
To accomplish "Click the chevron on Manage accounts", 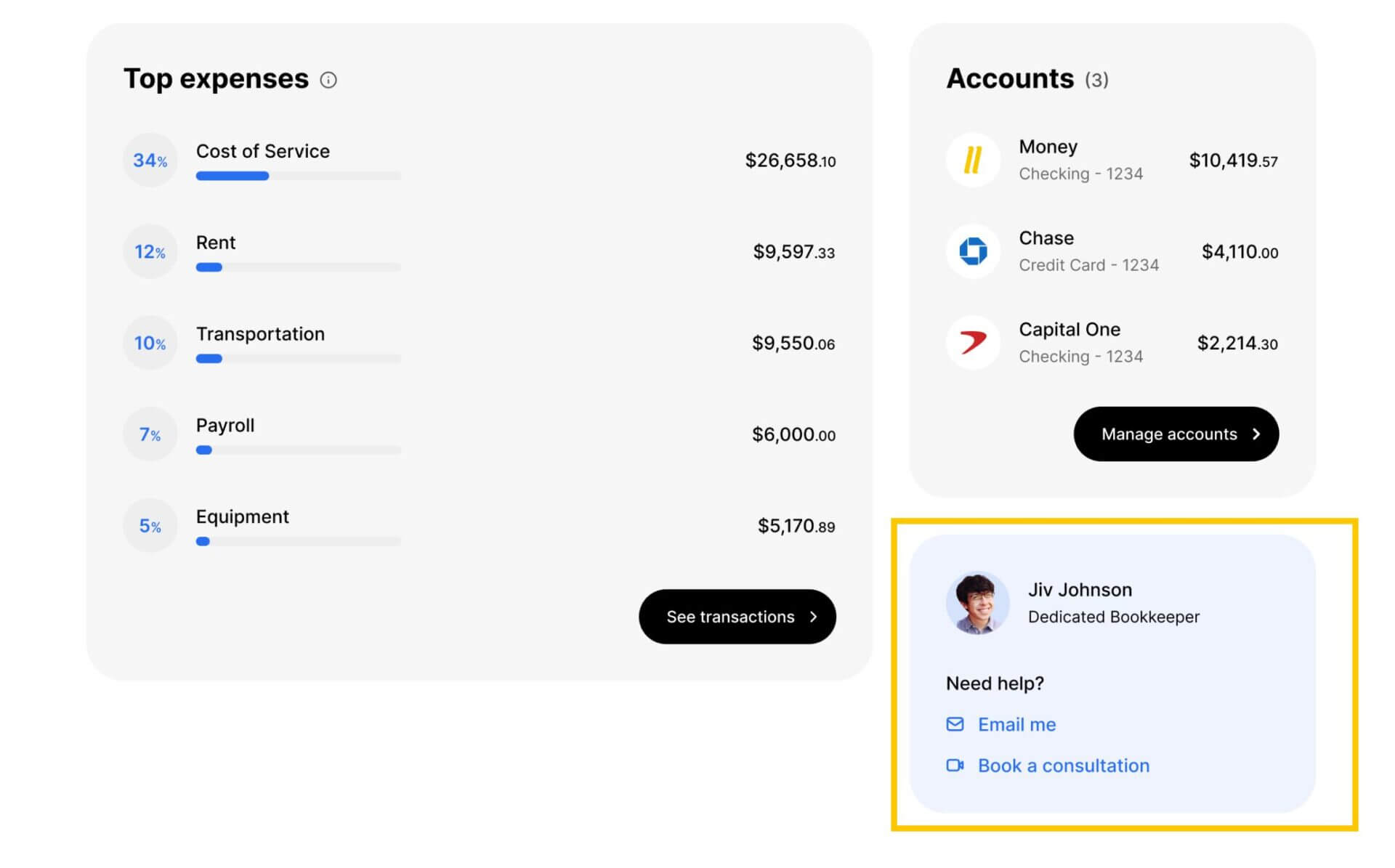I will (x=1255, y=434).
